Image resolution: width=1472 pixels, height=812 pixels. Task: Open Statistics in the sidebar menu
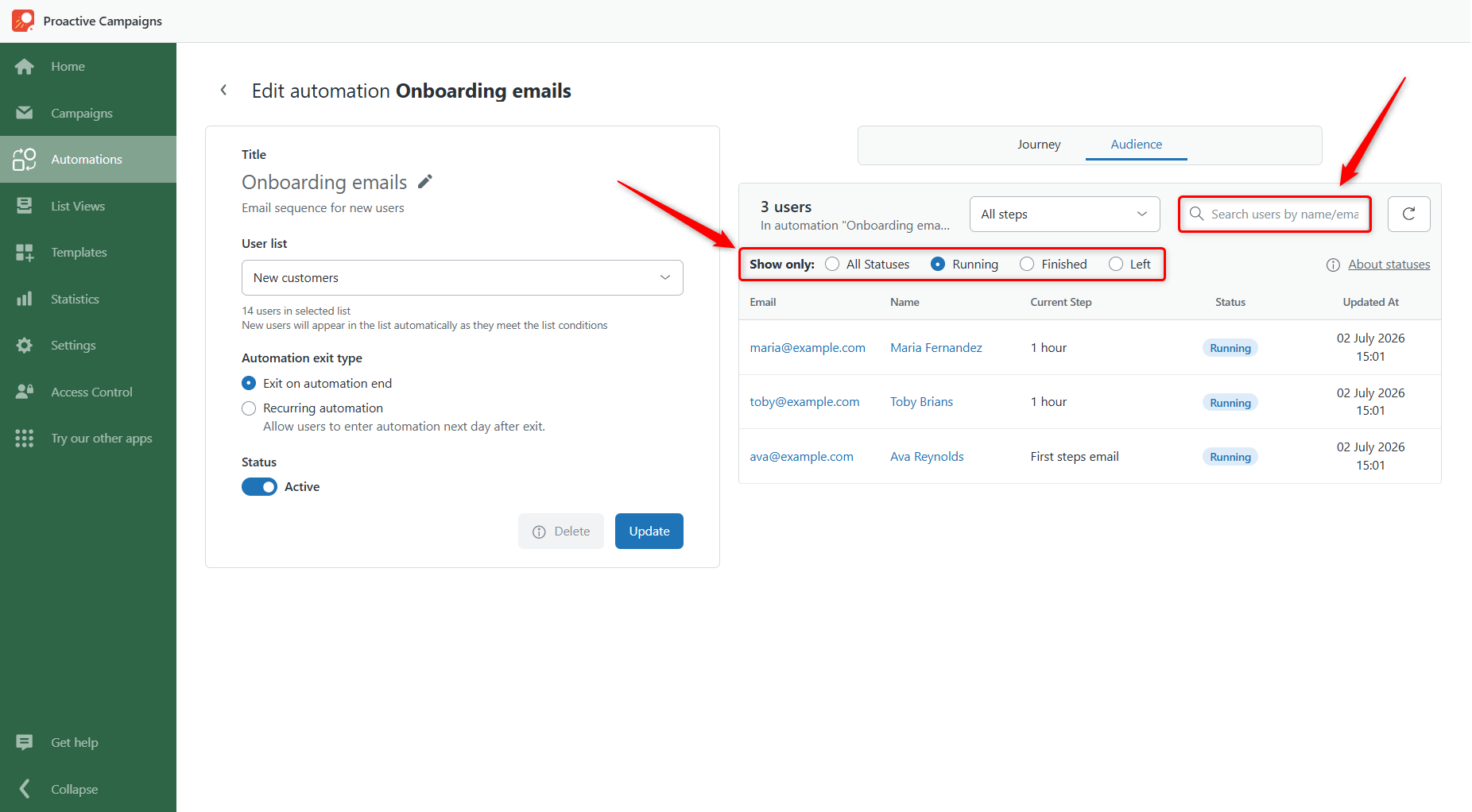(88, 299)
